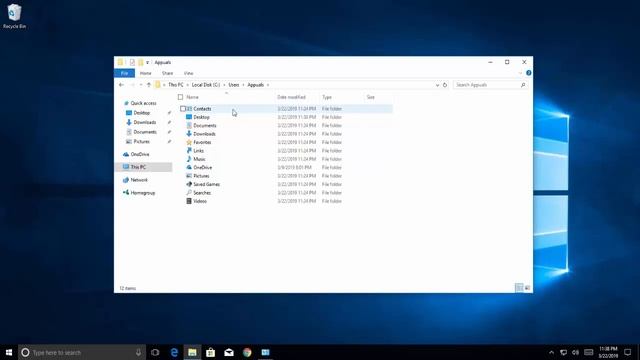This screenshot has width=640, height=360.
Task: Select the Downloads folder in file list
Action: pos(204,134)
